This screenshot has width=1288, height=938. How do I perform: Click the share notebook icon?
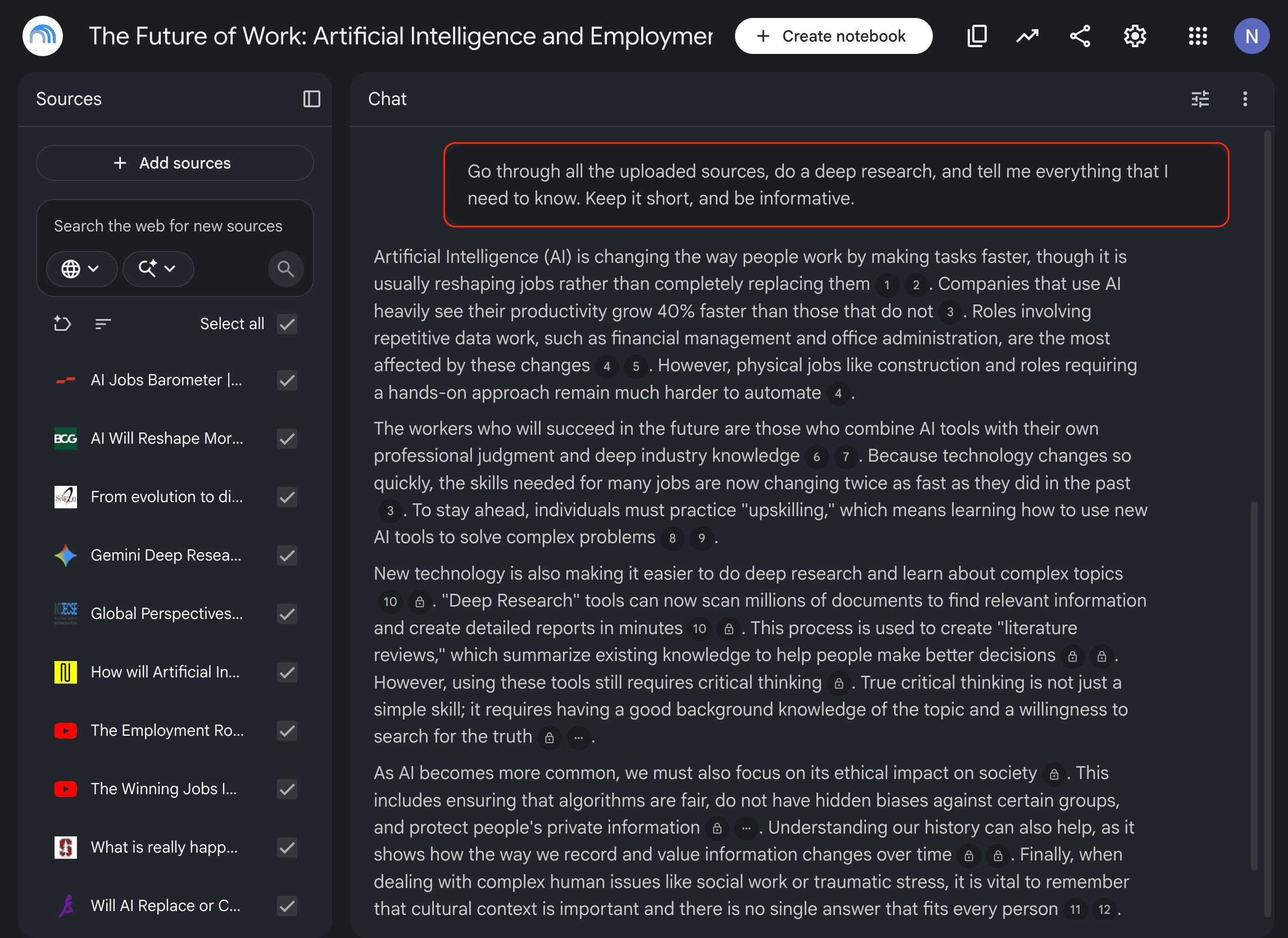[1080, 36]
